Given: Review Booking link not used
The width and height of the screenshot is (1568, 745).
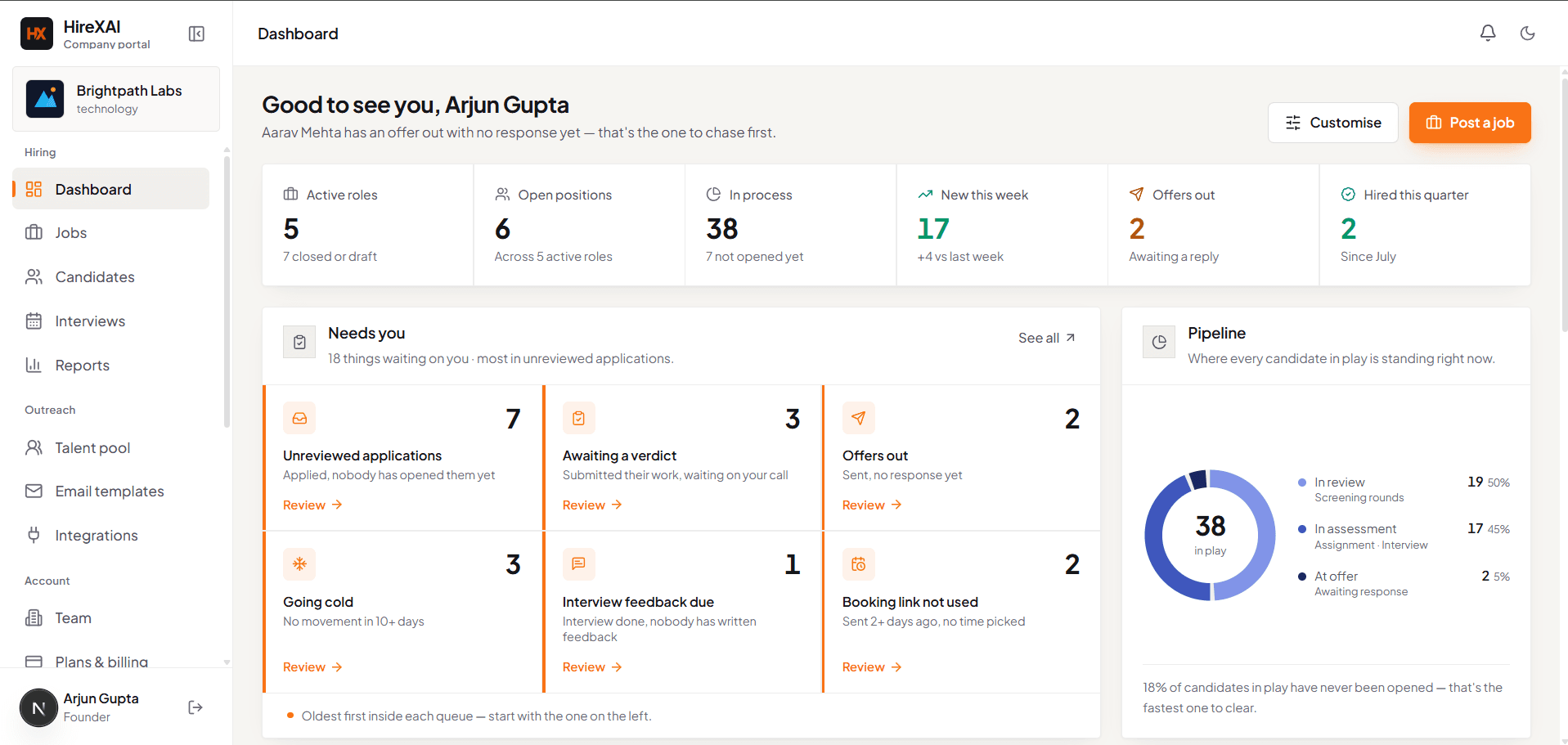Looking at the screenshot, I should click(872, 667).
